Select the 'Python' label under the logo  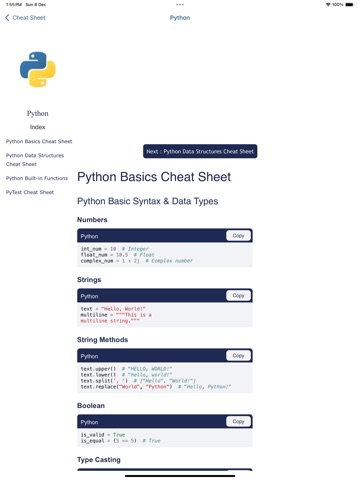click(38, 114)
